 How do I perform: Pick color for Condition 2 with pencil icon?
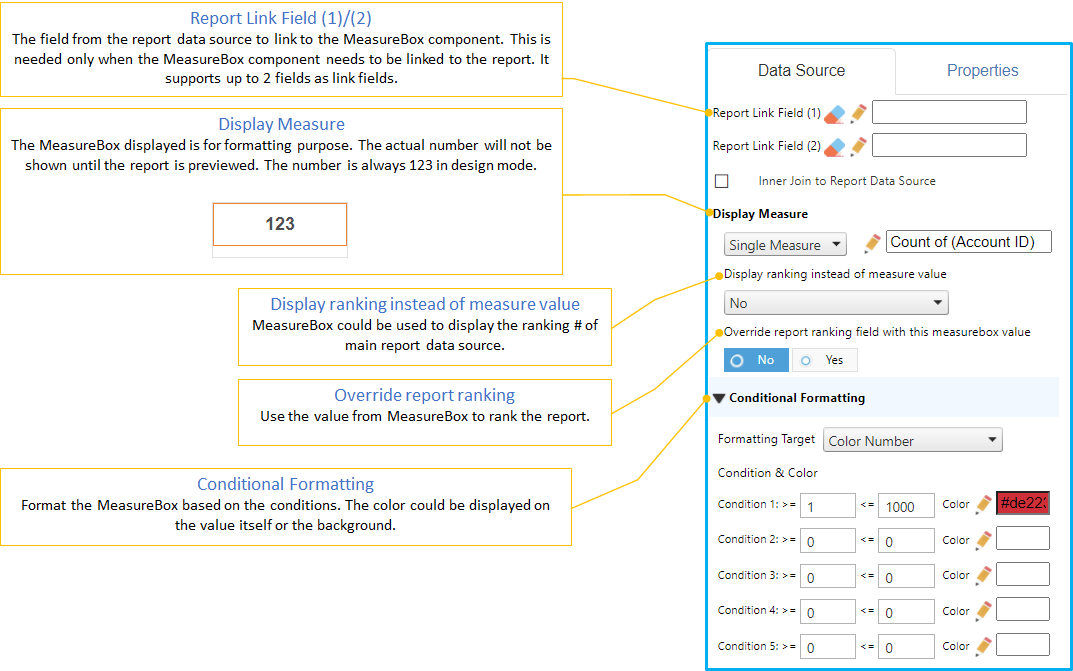(x=983, y=540)
